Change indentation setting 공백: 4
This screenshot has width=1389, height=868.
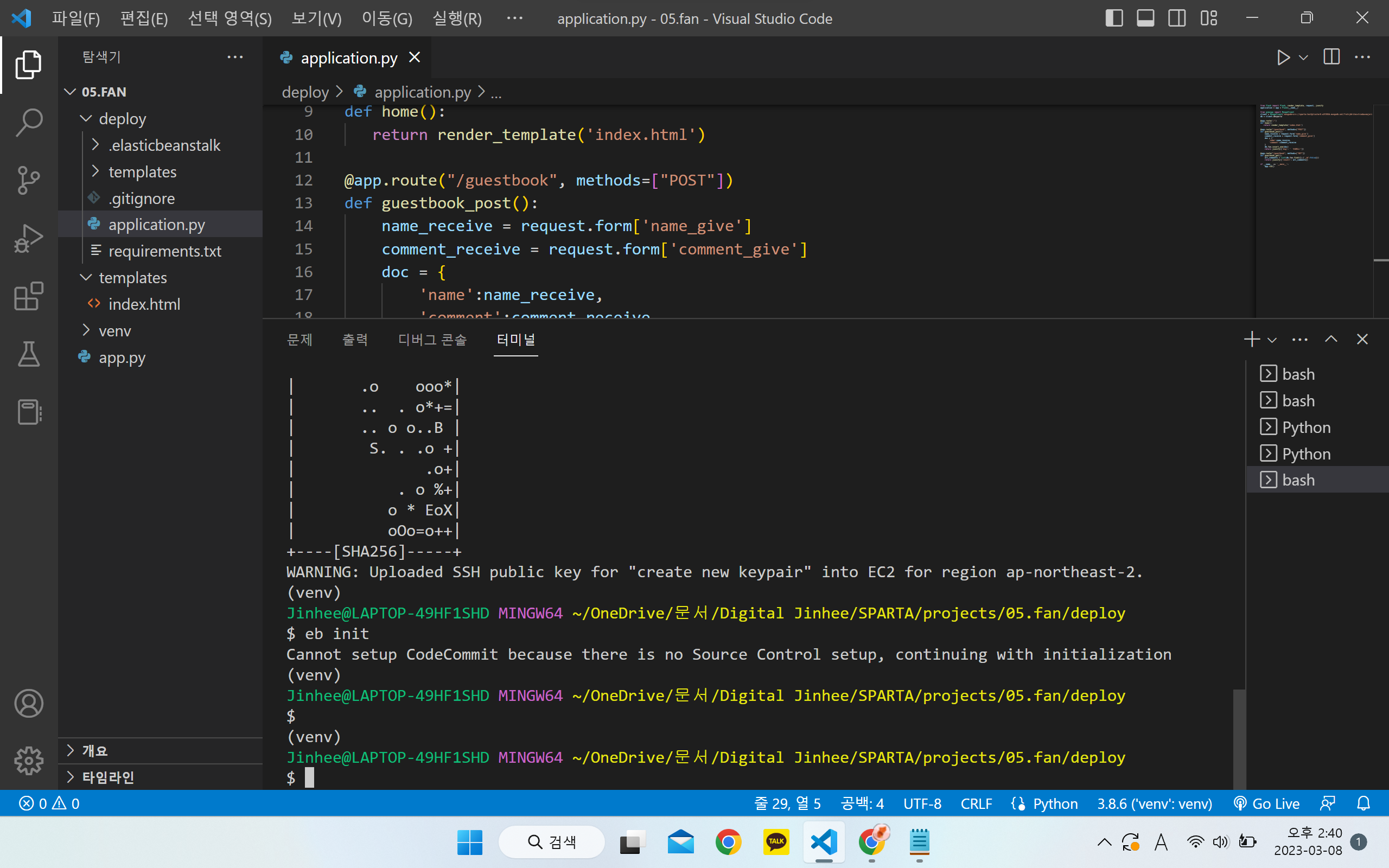coord(862,803)
